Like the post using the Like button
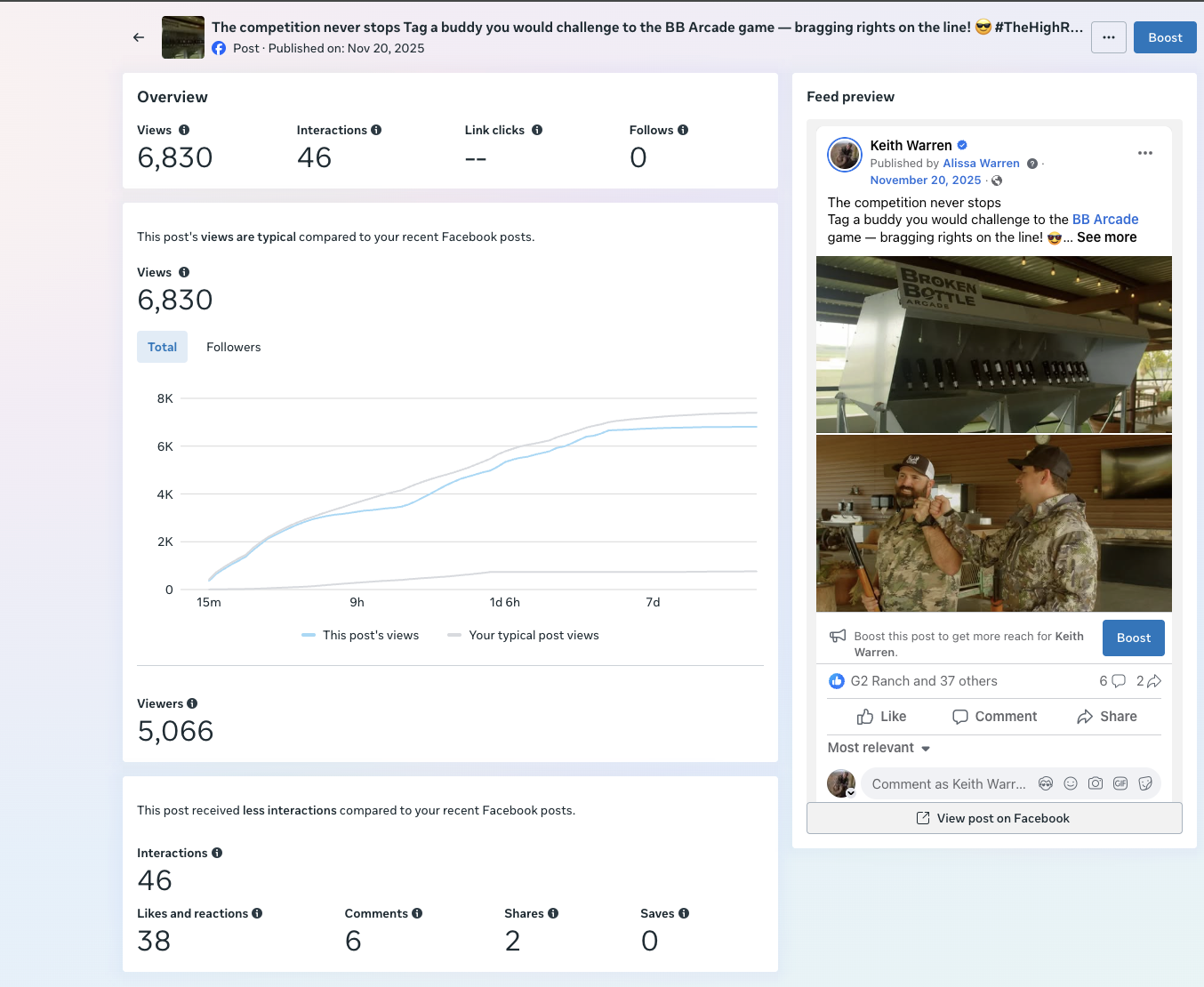 [881, 717]
